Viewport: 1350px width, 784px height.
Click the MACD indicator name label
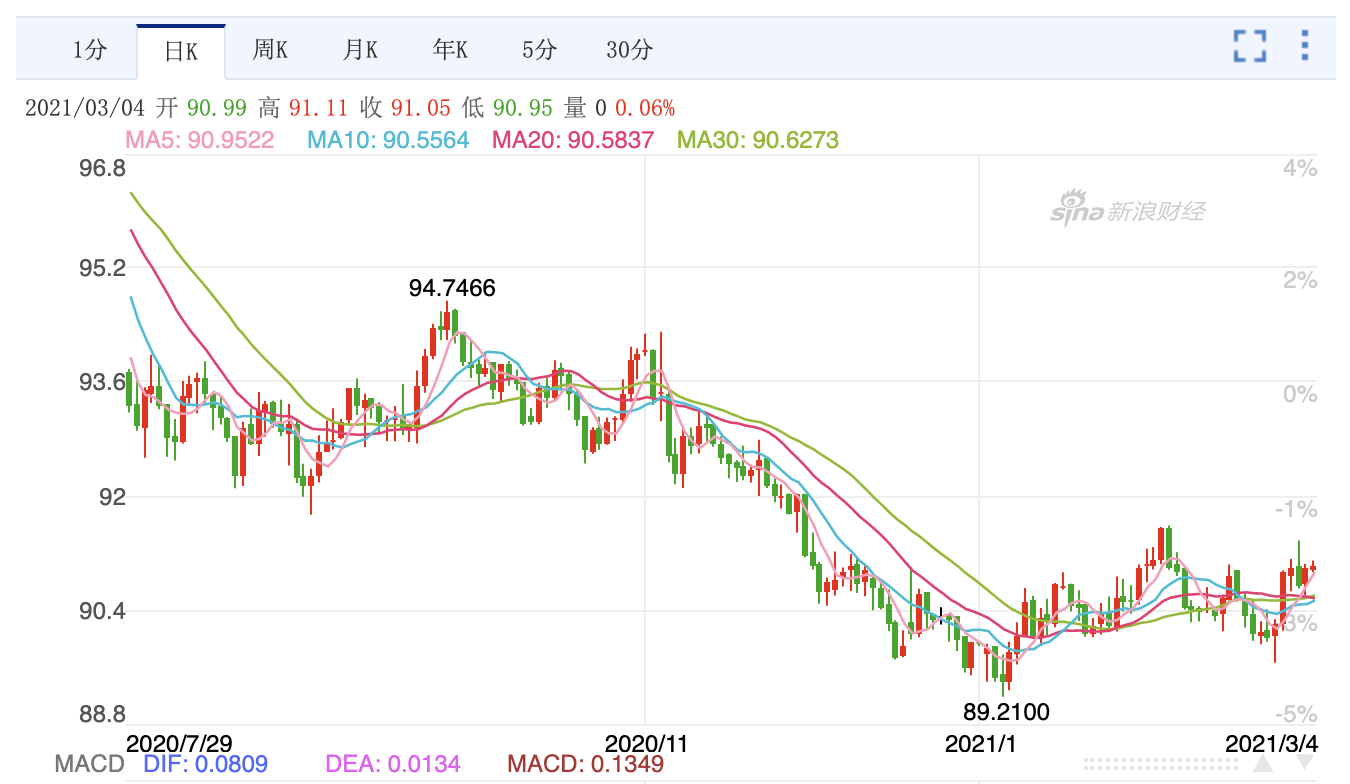(90, 765)
